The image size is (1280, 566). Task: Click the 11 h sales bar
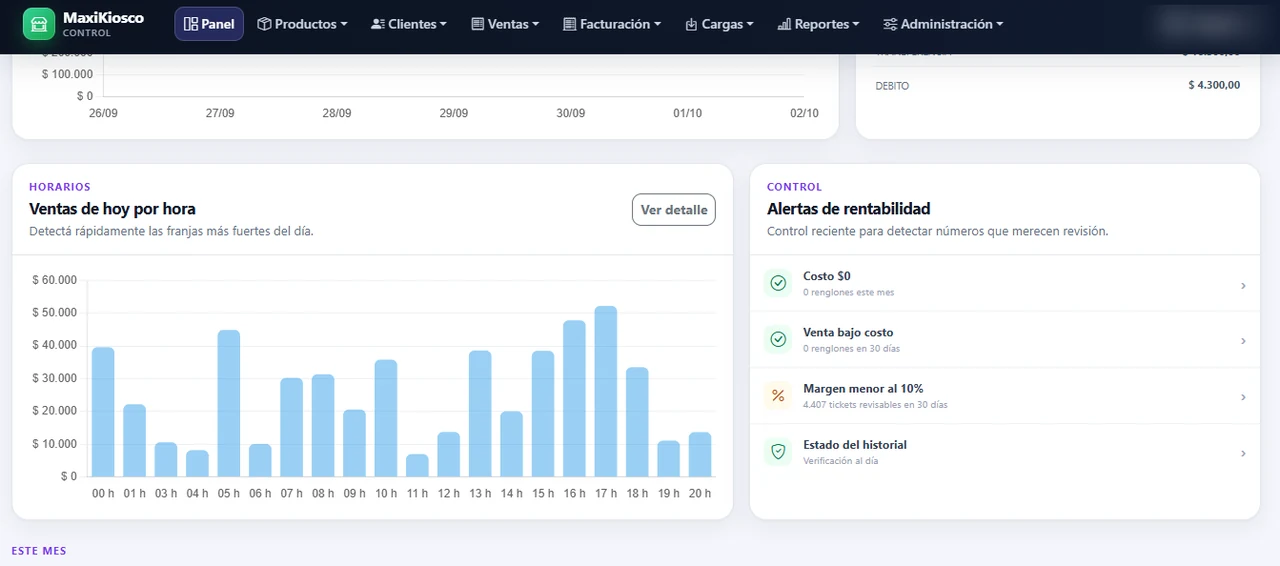pos(417,466)
